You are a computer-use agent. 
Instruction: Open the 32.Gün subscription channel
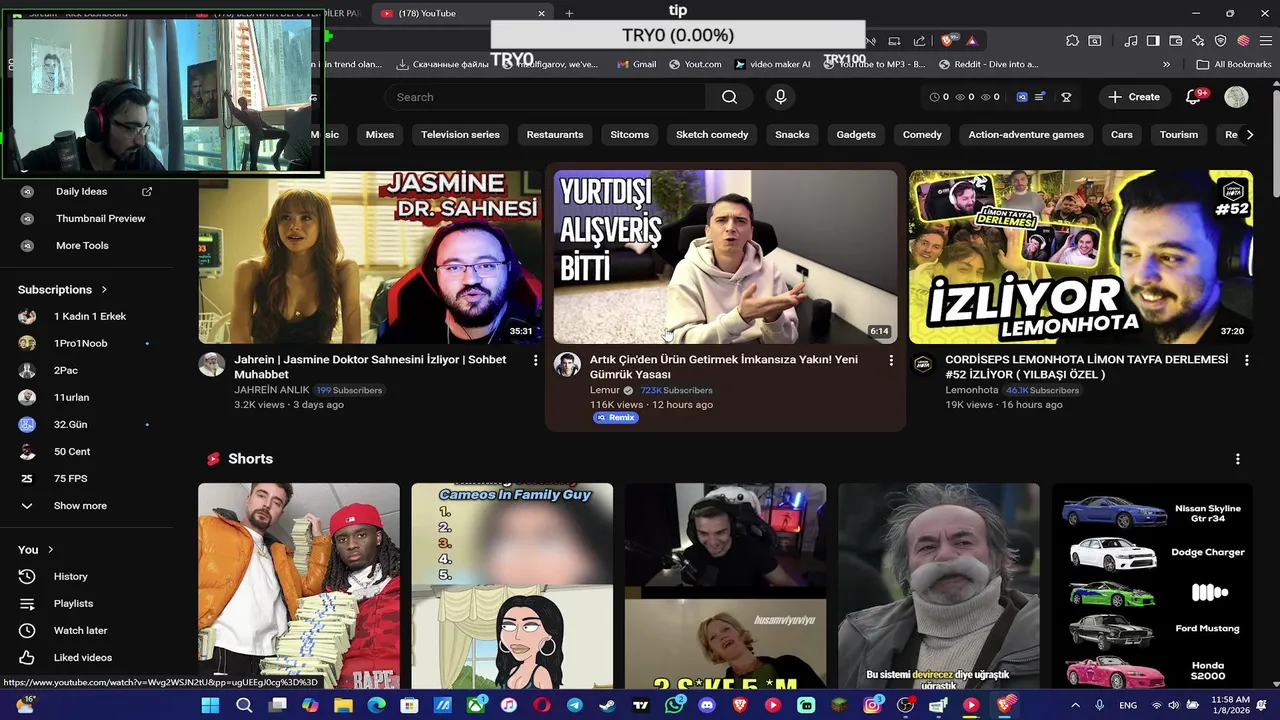tap(70, 425)
